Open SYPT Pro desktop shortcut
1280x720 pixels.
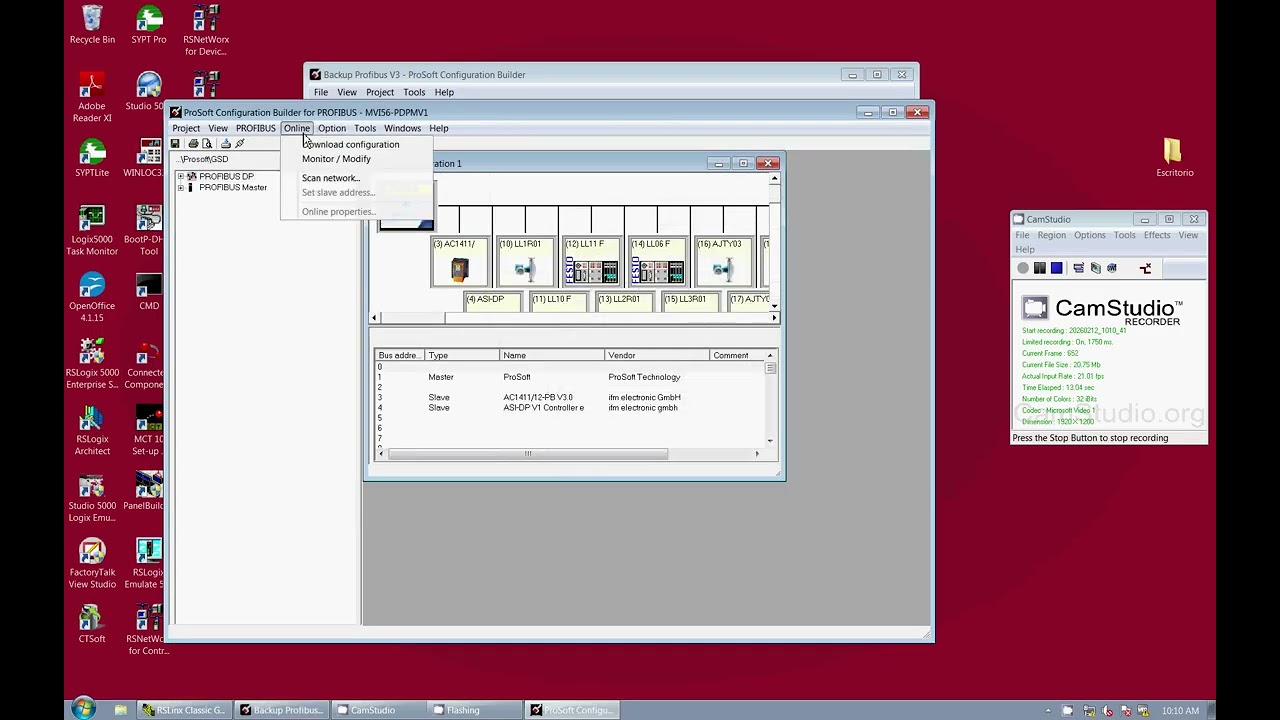[x=149, y=25]
